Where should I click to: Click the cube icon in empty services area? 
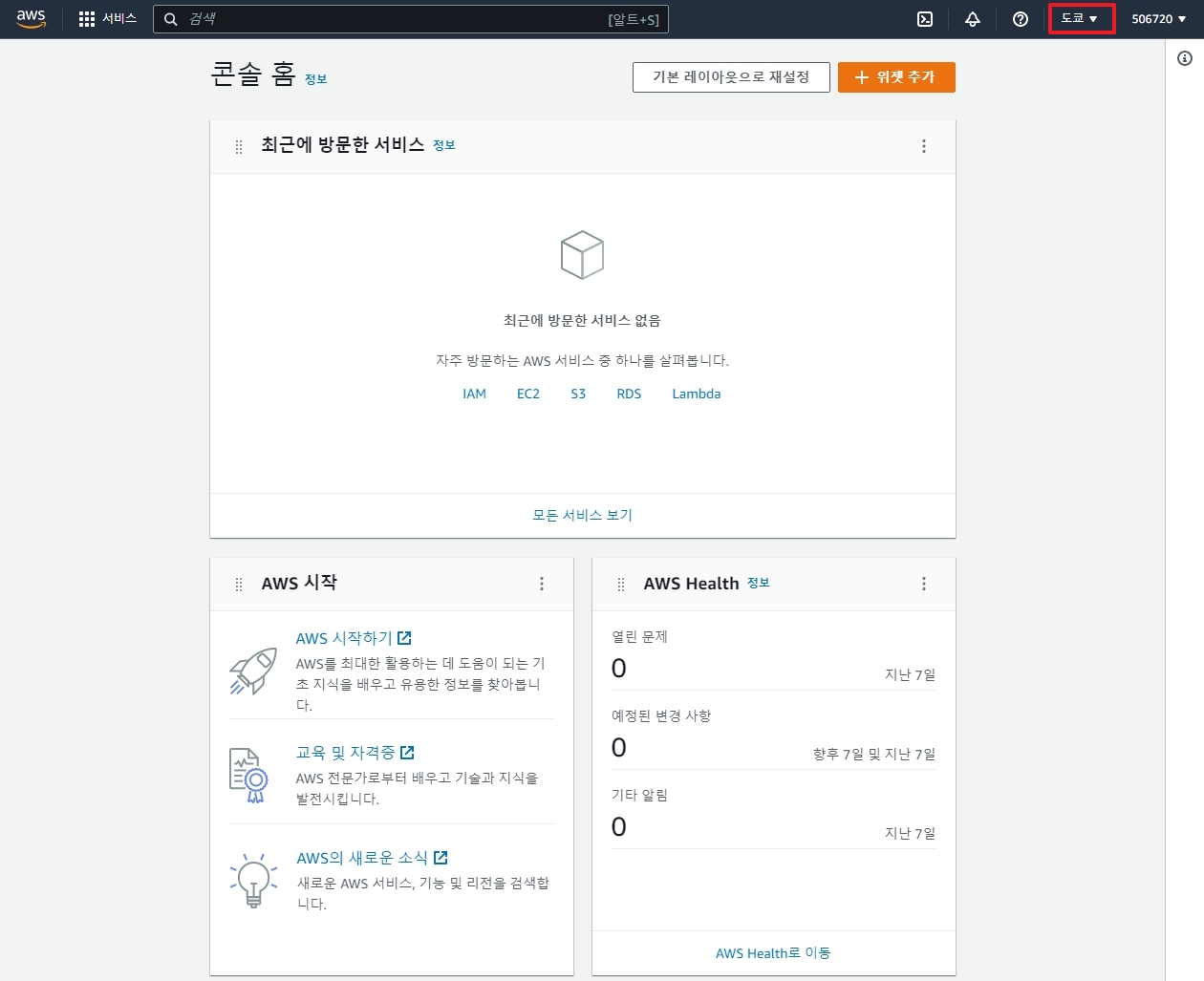(x=582, y=255)
